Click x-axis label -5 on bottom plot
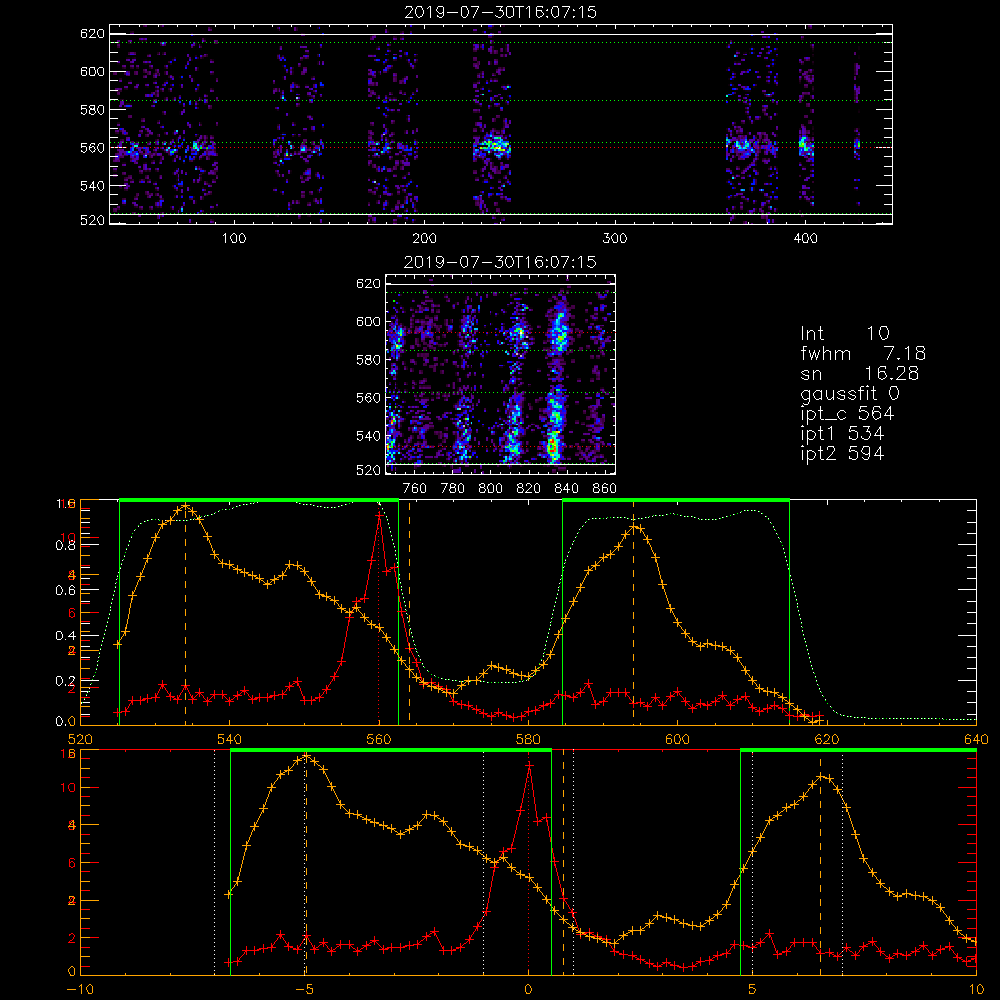The width and height of the screenshot is (1000, 1000). click(305, 990)
